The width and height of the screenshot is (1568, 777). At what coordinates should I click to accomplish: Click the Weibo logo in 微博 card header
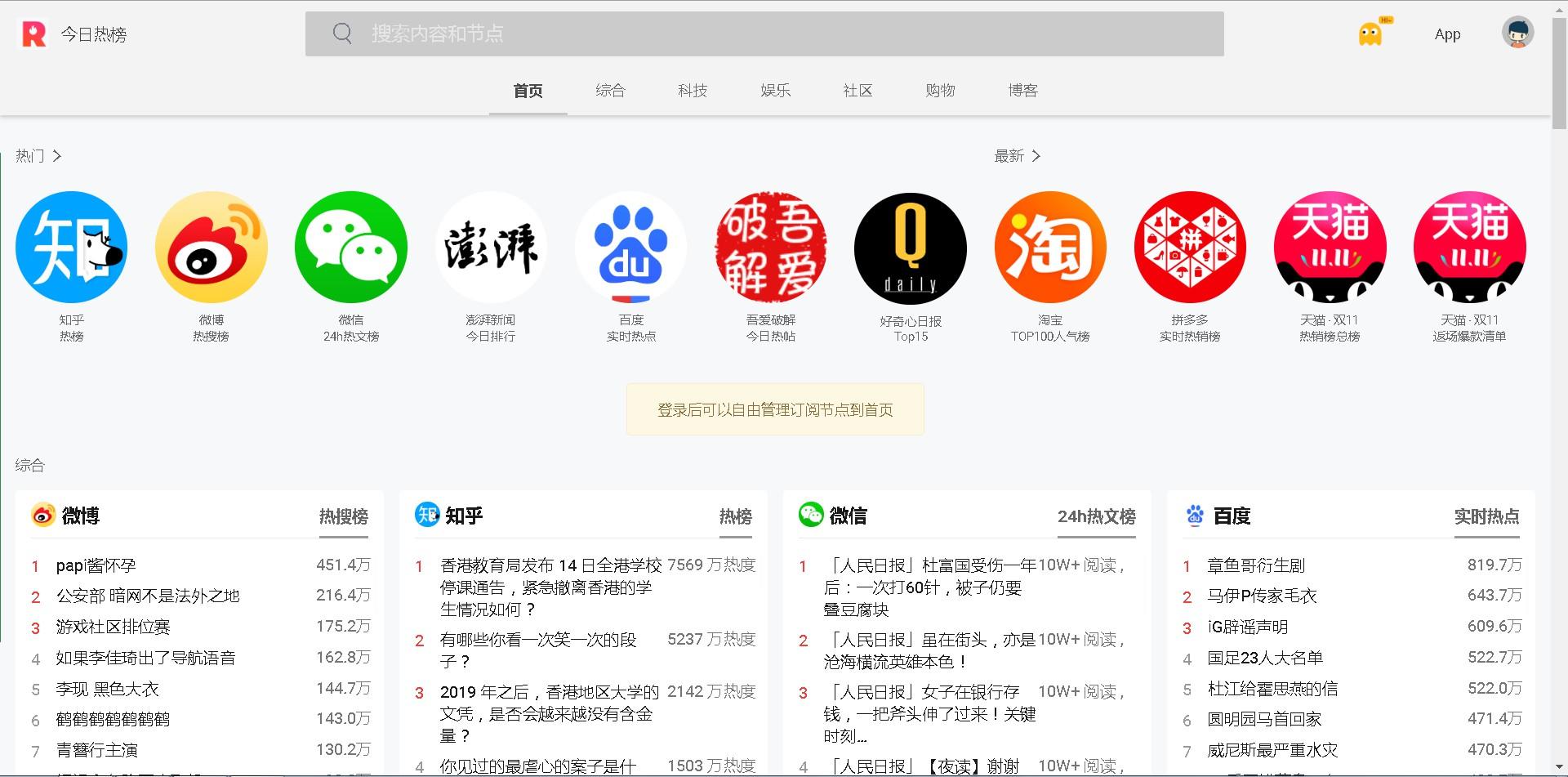[43, 516]
